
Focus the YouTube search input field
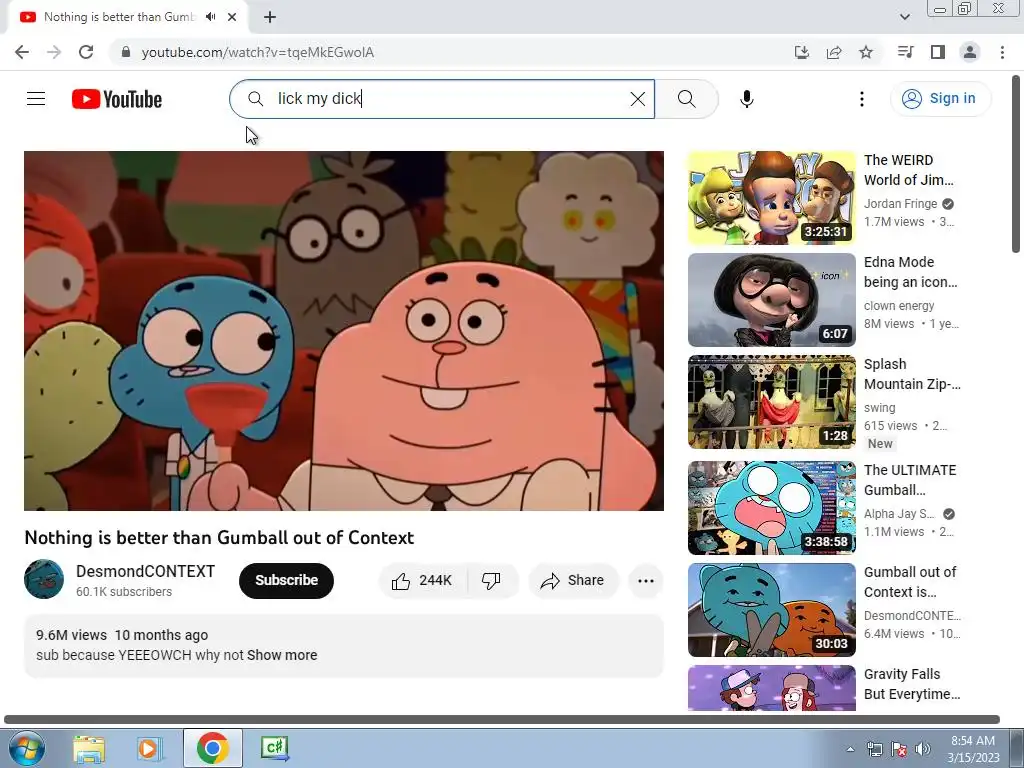click(x=444, y=99)
